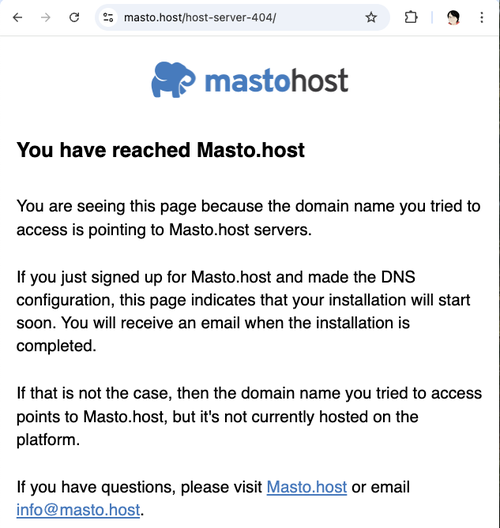Click the heading You have reached Masto.host
Screen dimensions: 500x528
(x=161, y=150)
